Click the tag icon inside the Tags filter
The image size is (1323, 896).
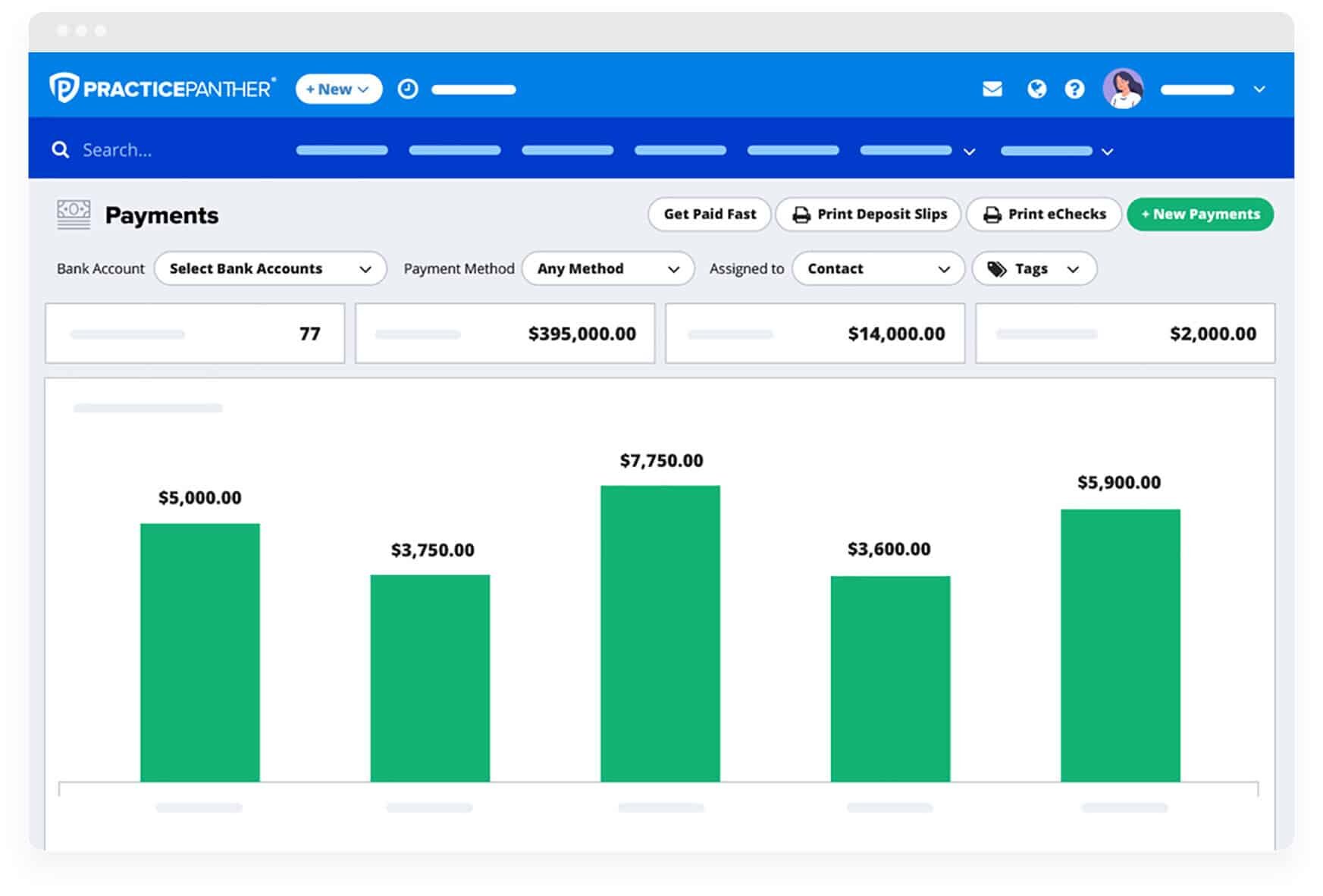[x=995, y=268]
